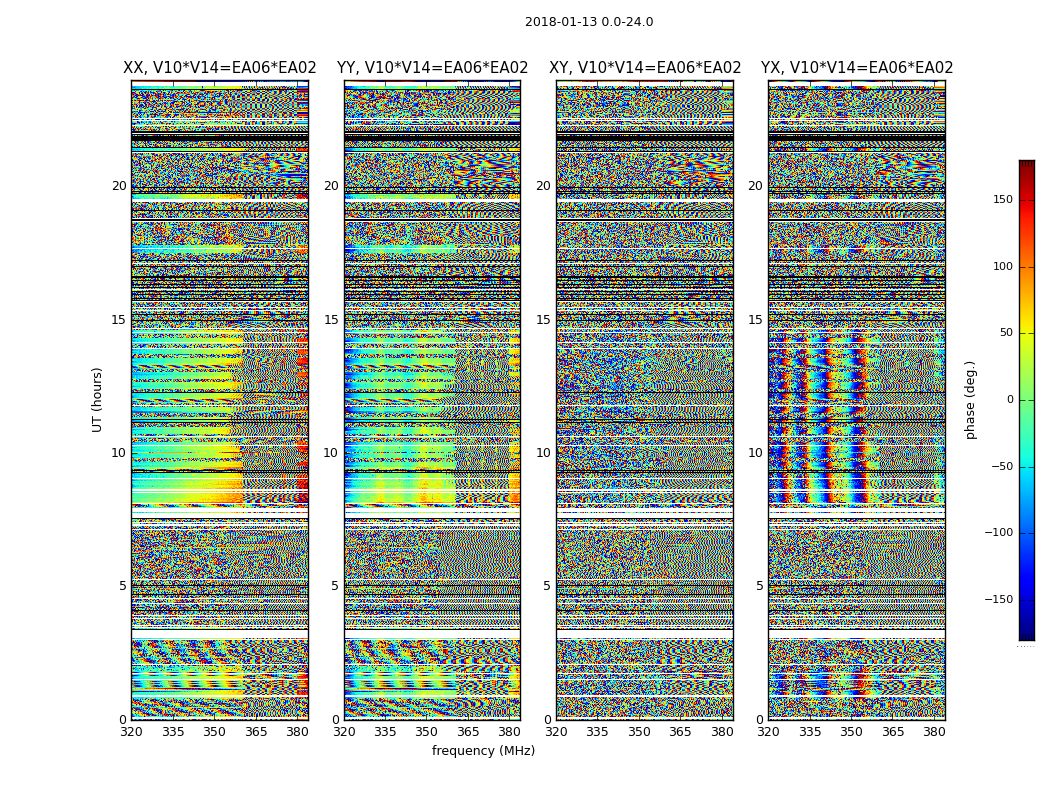Click the XY, V10*V14=EA06*EA02 panel title
1050x800 pixels.
pos(645,68)
